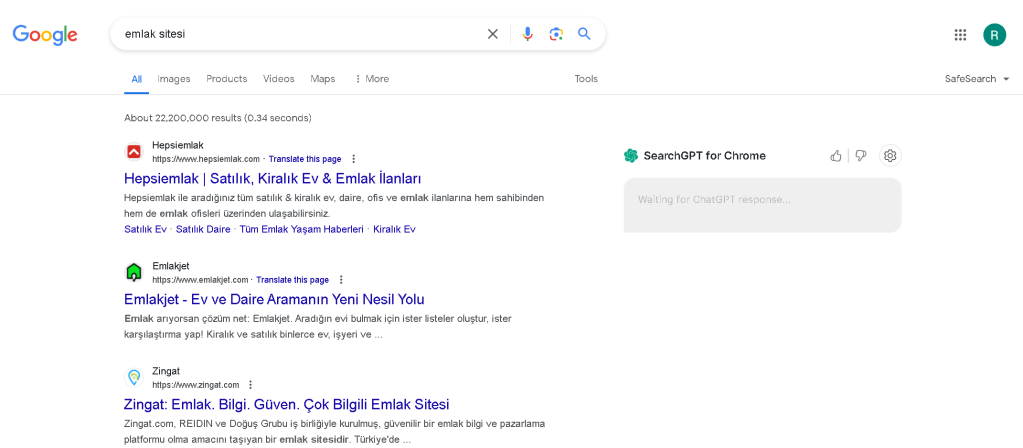Viewport: 1023px width, 448px height.
Task: Select the All results tab
Action: click(136, 79)
